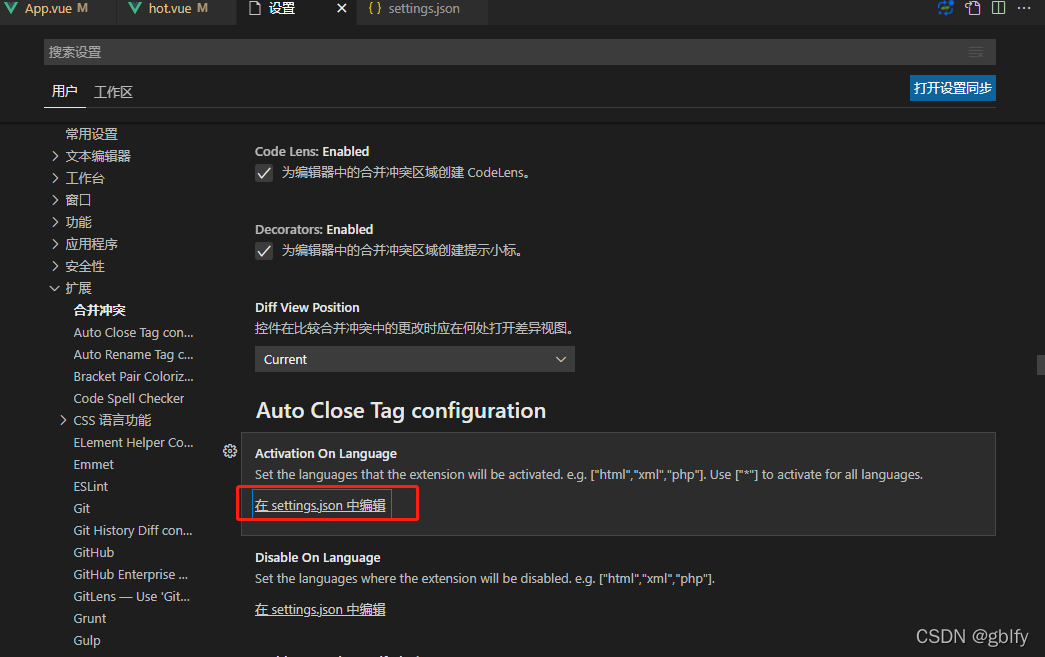Click the vertical scrollbar thumb
Viewport: 1045px width, 657px height.
(x=1040, y=365)
